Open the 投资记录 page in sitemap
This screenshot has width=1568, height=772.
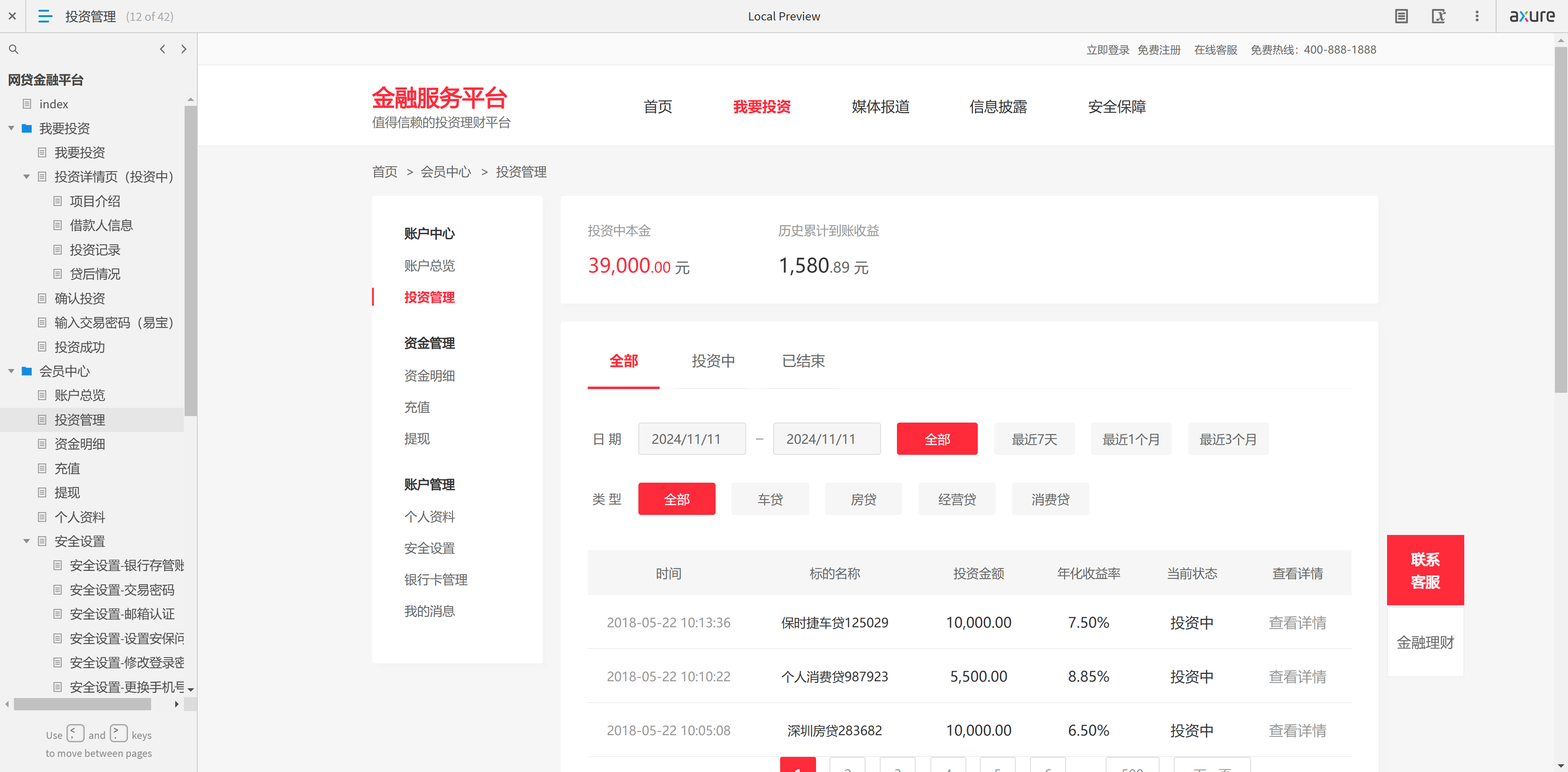pos(95,250)
